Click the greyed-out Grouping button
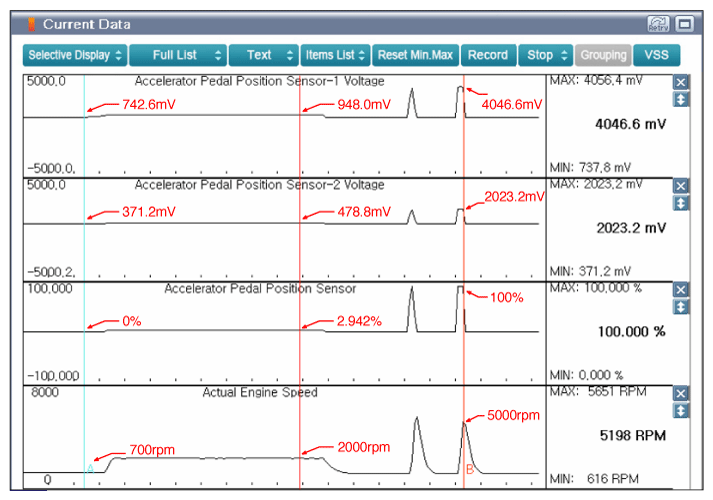The height and width of the screenshot is (500, 713). tap(604, 55)
